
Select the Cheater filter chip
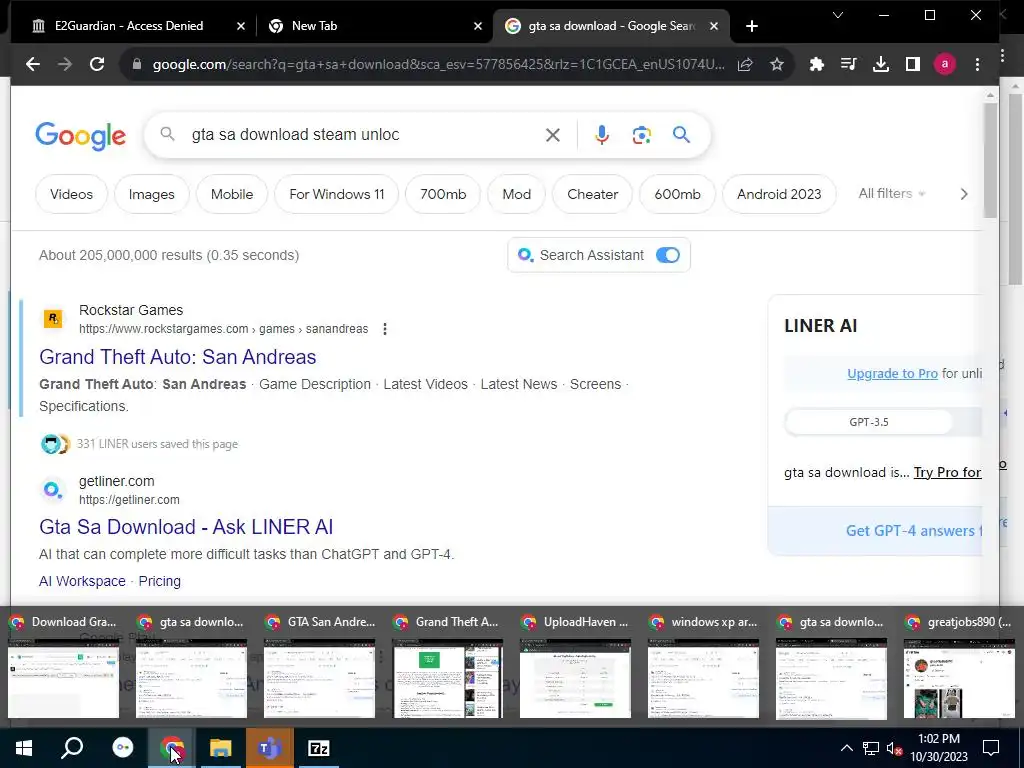(592, 194)
